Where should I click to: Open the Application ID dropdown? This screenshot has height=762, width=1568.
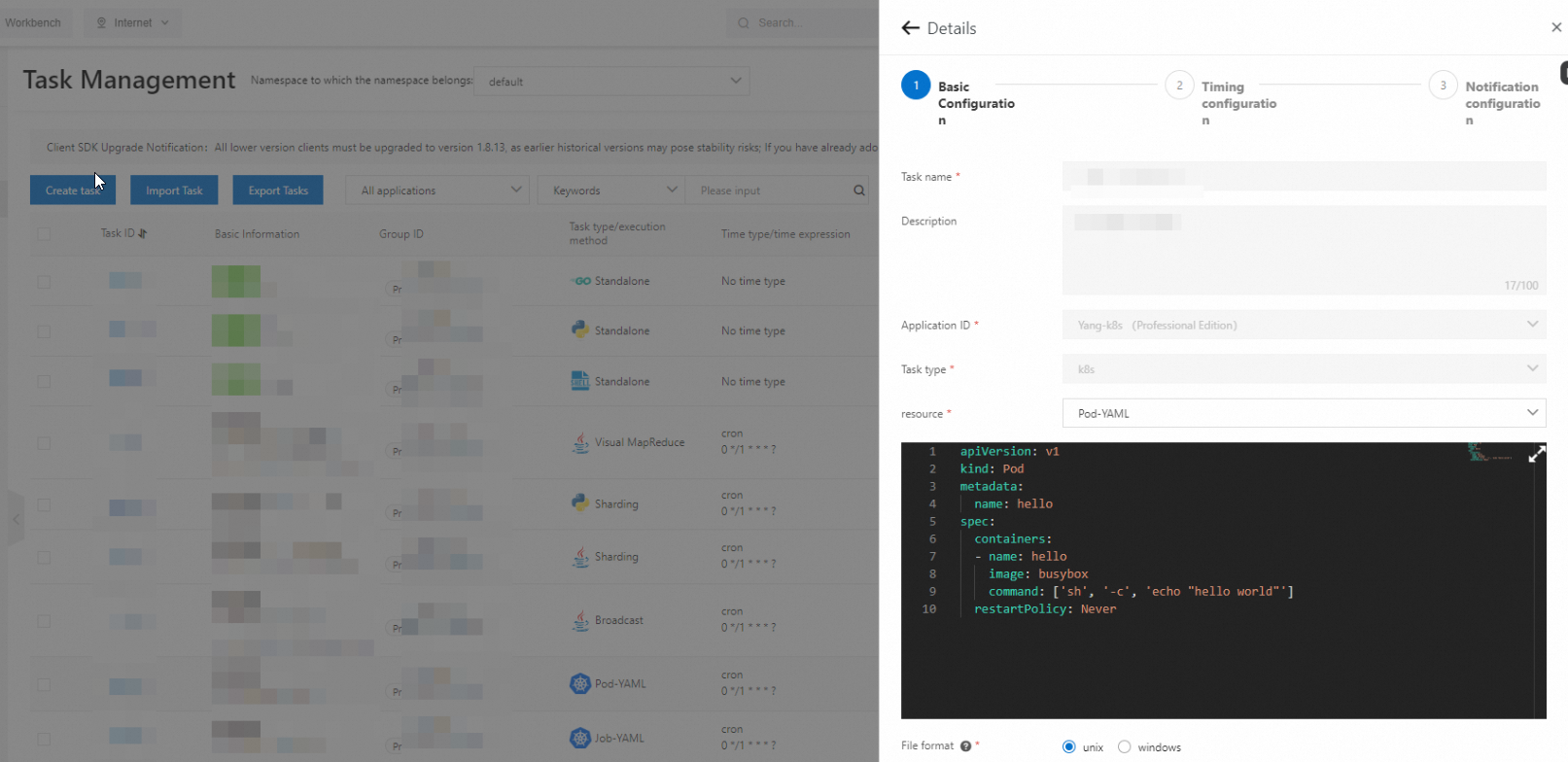point(1304,325)
